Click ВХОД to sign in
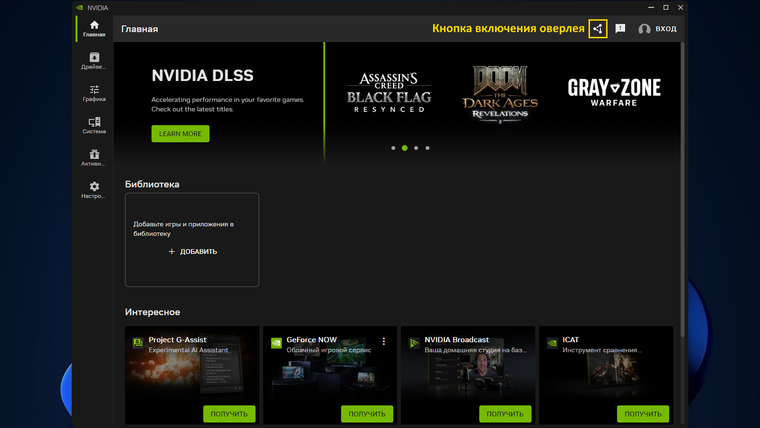760x428 pixels. (x=665, y=29)
